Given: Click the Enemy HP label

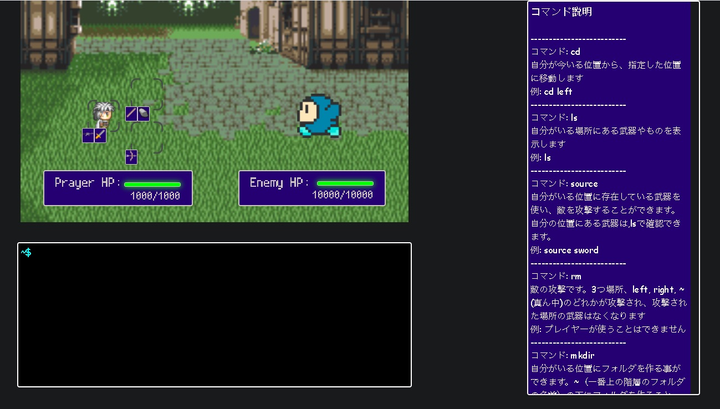Looking at the screenshot, I should click(280, 183).
